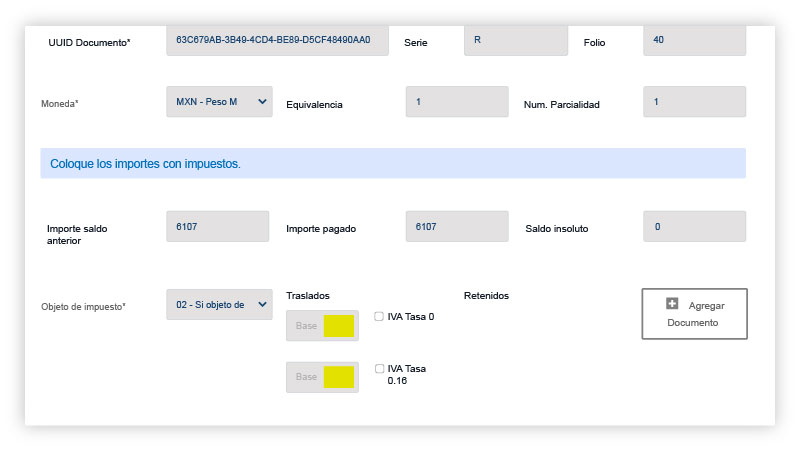
Task: Click the yellow highlight next to IVA Tasa 0 base
Action: (x=339, y=326)
